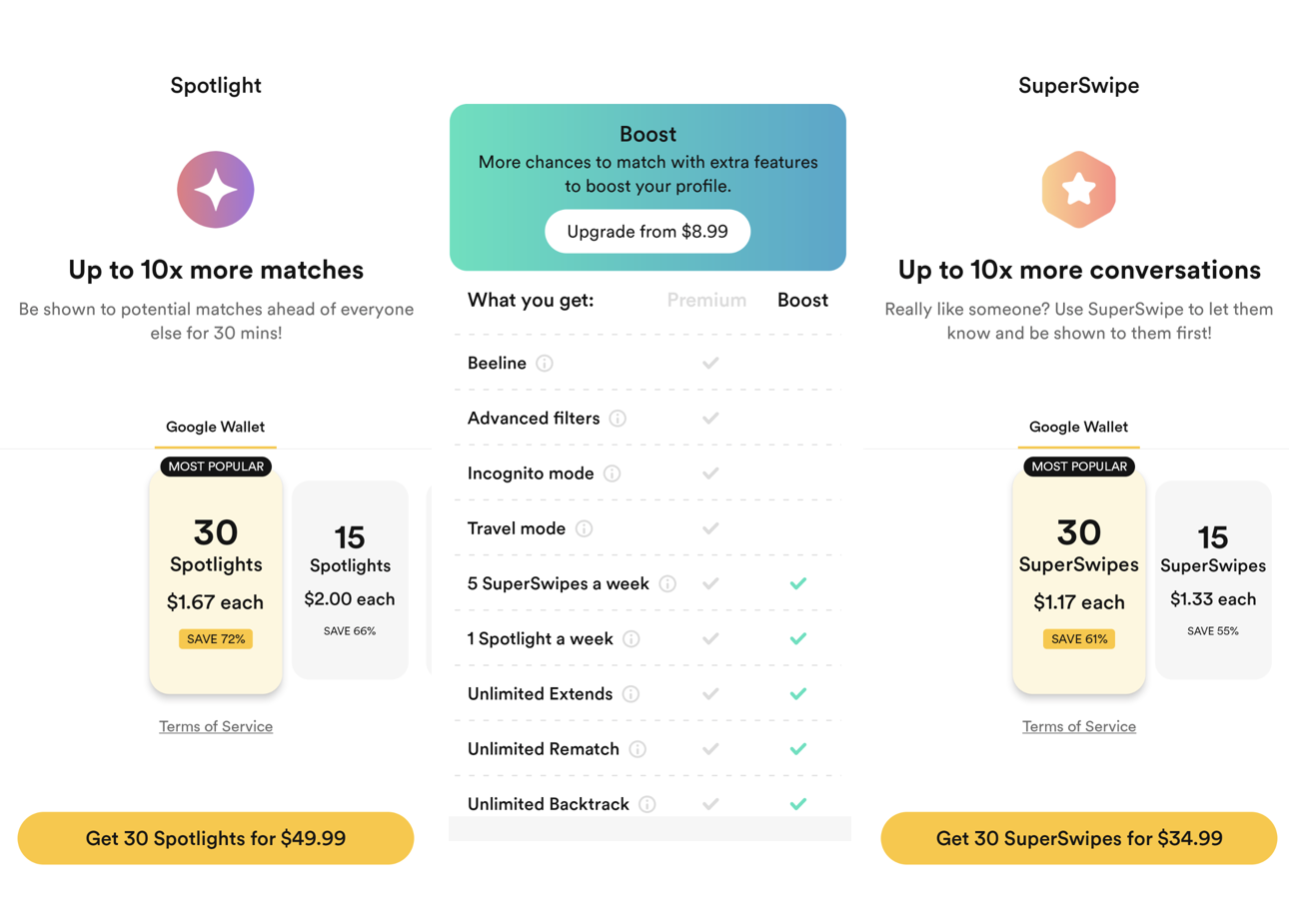
Task: Show info for Advanced filters
Action: [x=618, y=419]
